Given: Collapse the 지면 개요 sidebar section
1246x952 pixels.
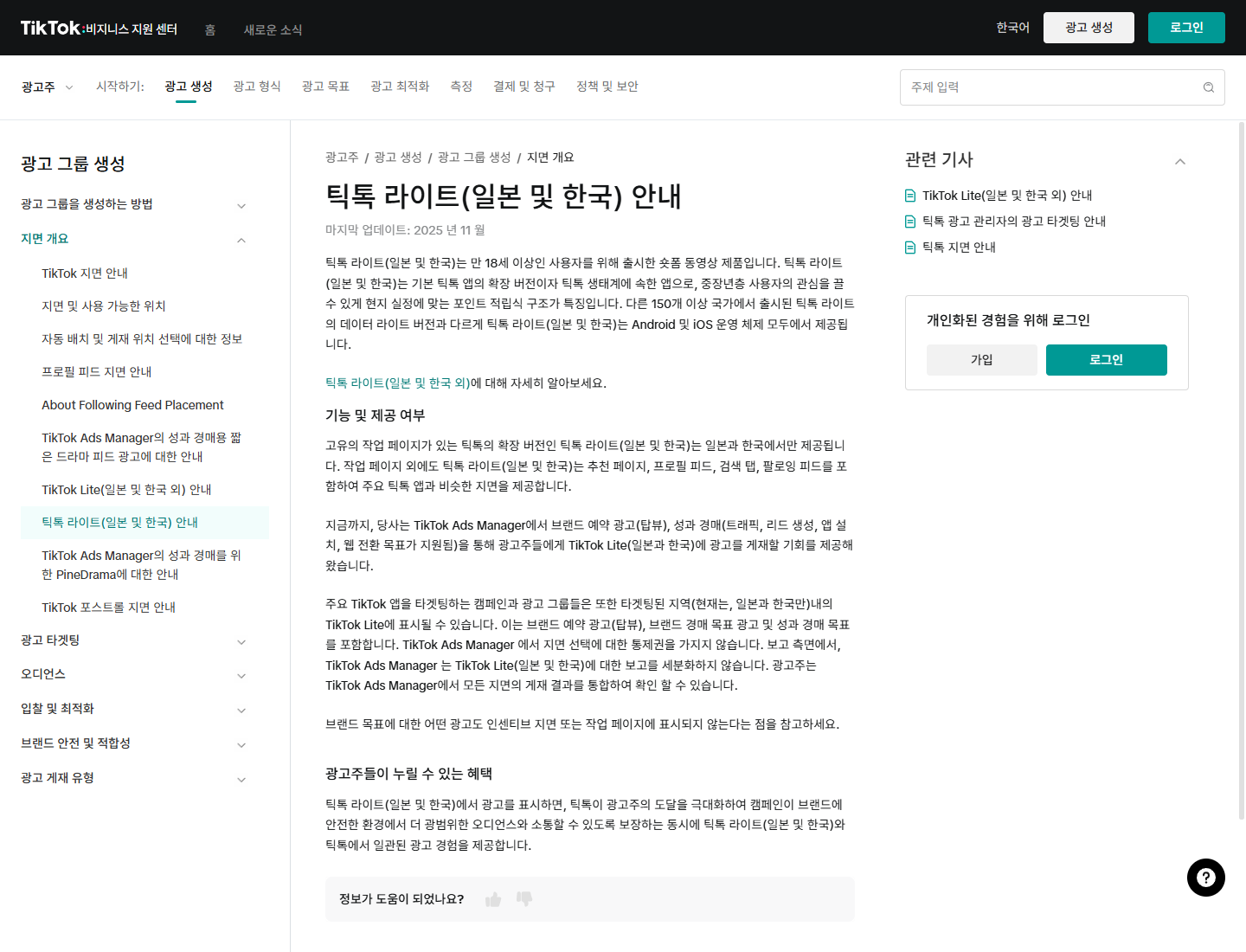Looking at the screenshot, I should click(241, 240).
